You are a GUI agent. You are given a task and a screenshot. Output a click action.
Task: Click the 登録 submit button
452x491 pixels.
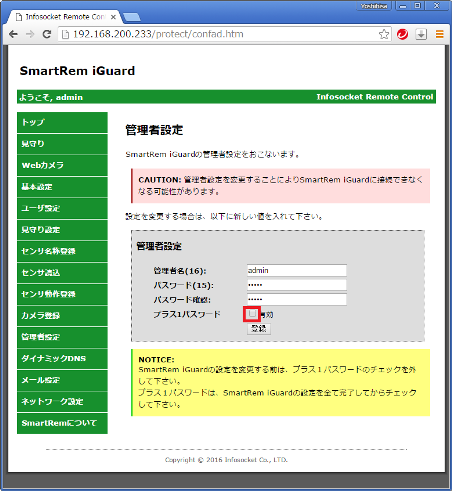(x=259, y=329)
